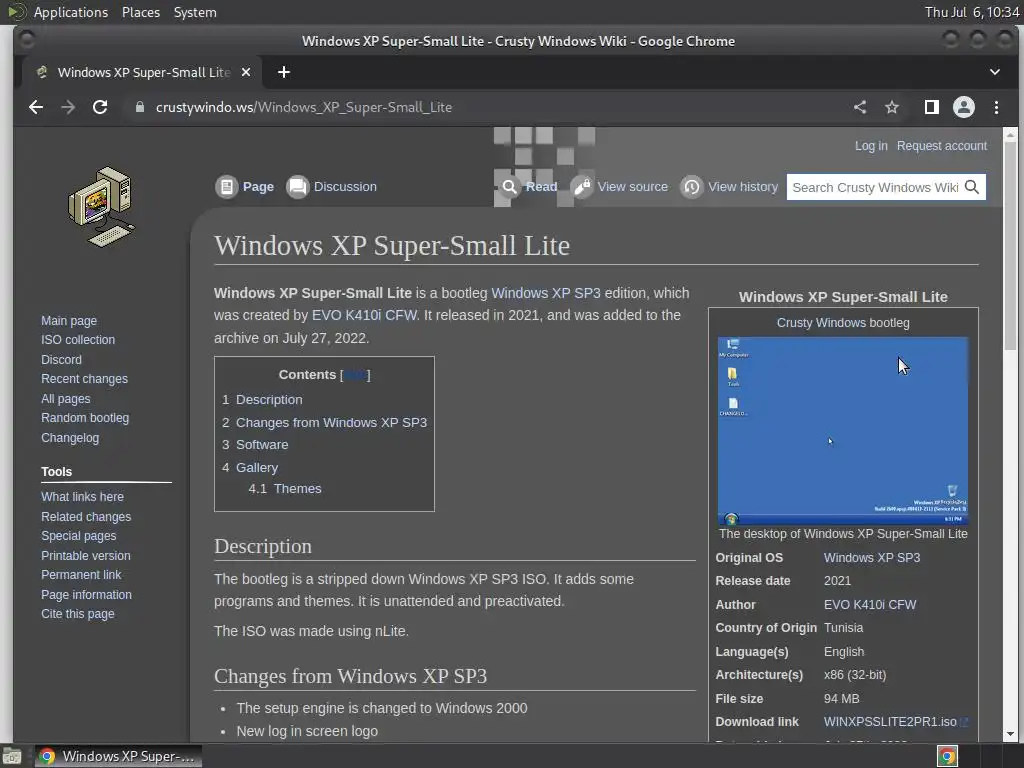The height and width of the screenshot is (768, 1024).
Task: Reload the page with the refresh icon
Action: coord(100,107)
